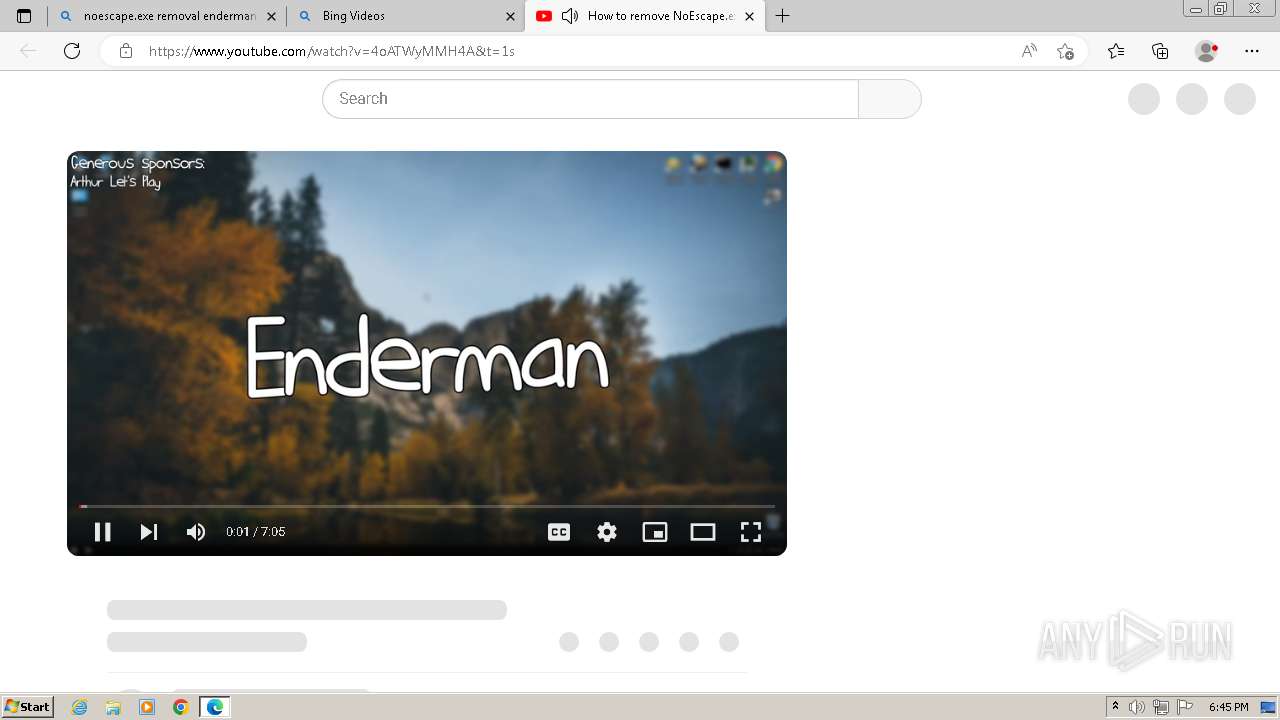Click the 6:45 PM clock
Screen dimensions: 1280x720
click(x=1229, y=707)
